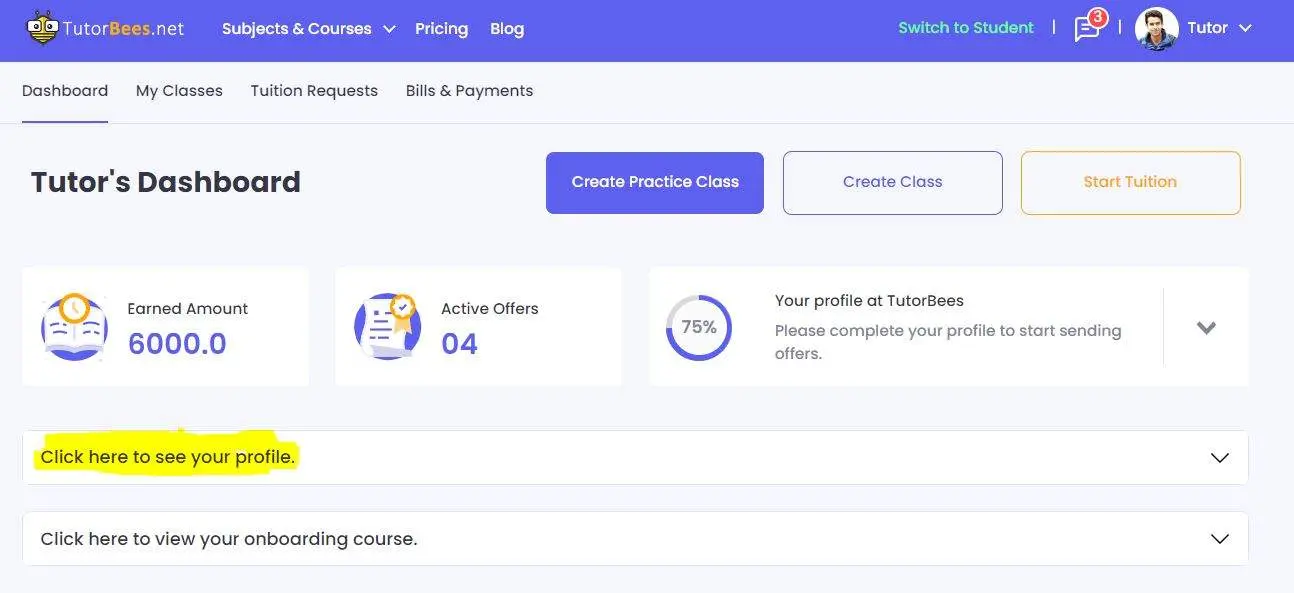Expand the profile completion chevron
Screen dimensions: 1294x593
click(1206, 328)
